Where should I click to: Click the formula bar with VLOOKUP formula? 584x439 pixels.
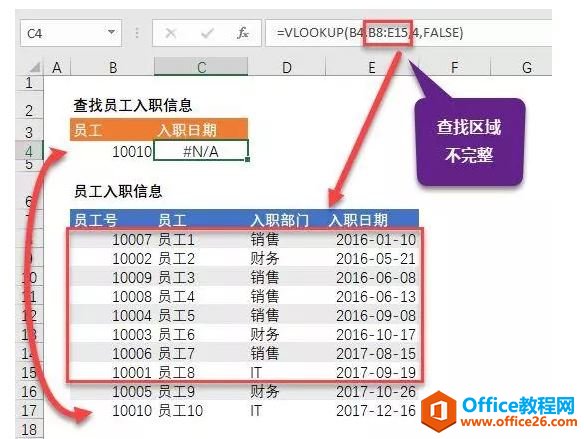408,33
